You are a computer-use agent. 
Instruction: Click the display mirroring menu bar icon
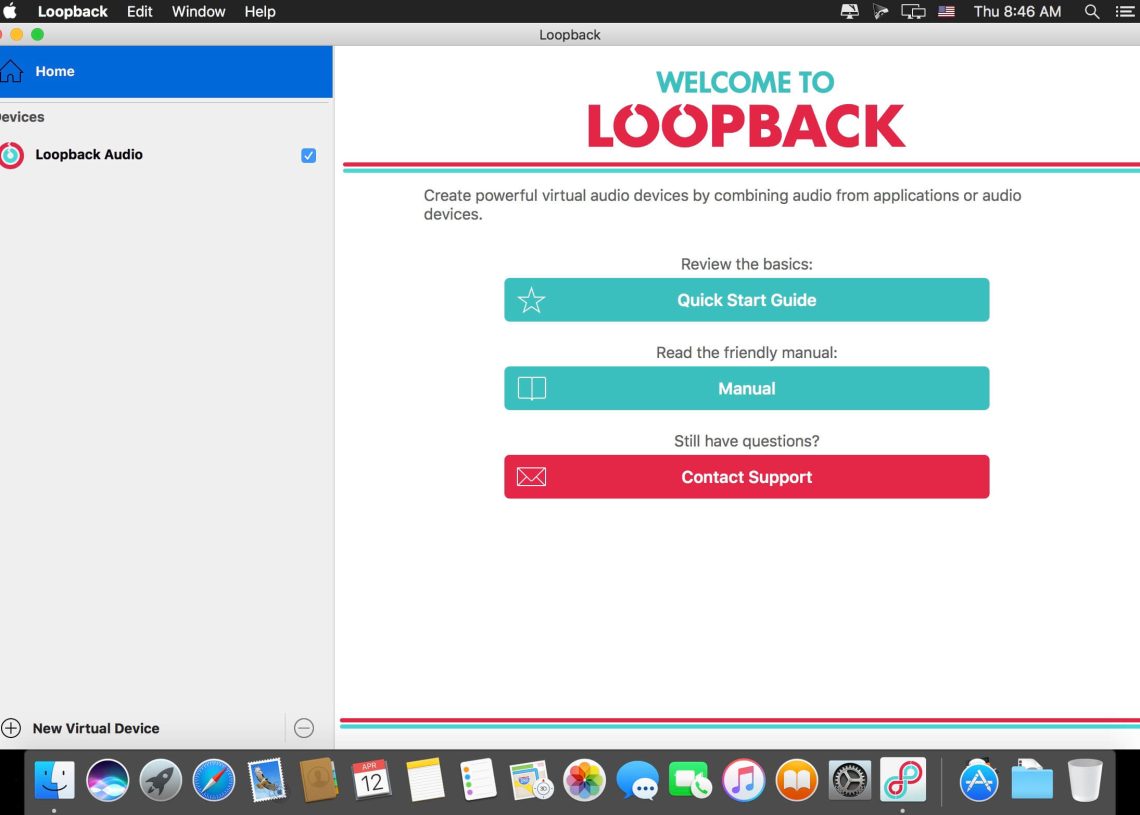(x=913, y=11)
